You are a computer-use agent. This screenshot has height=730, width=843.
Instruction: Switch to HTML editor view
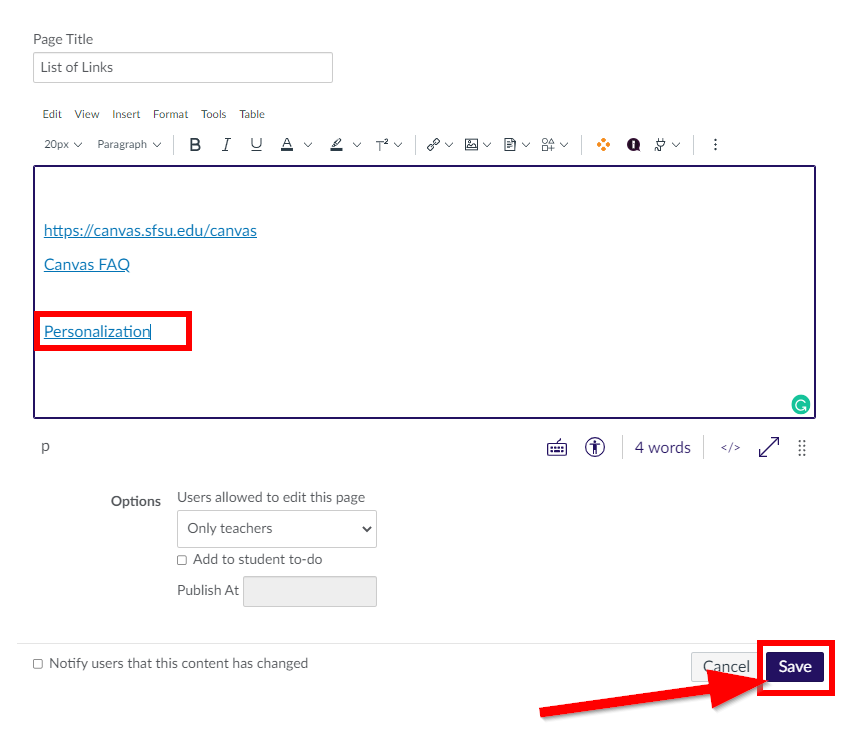[730, 447]
